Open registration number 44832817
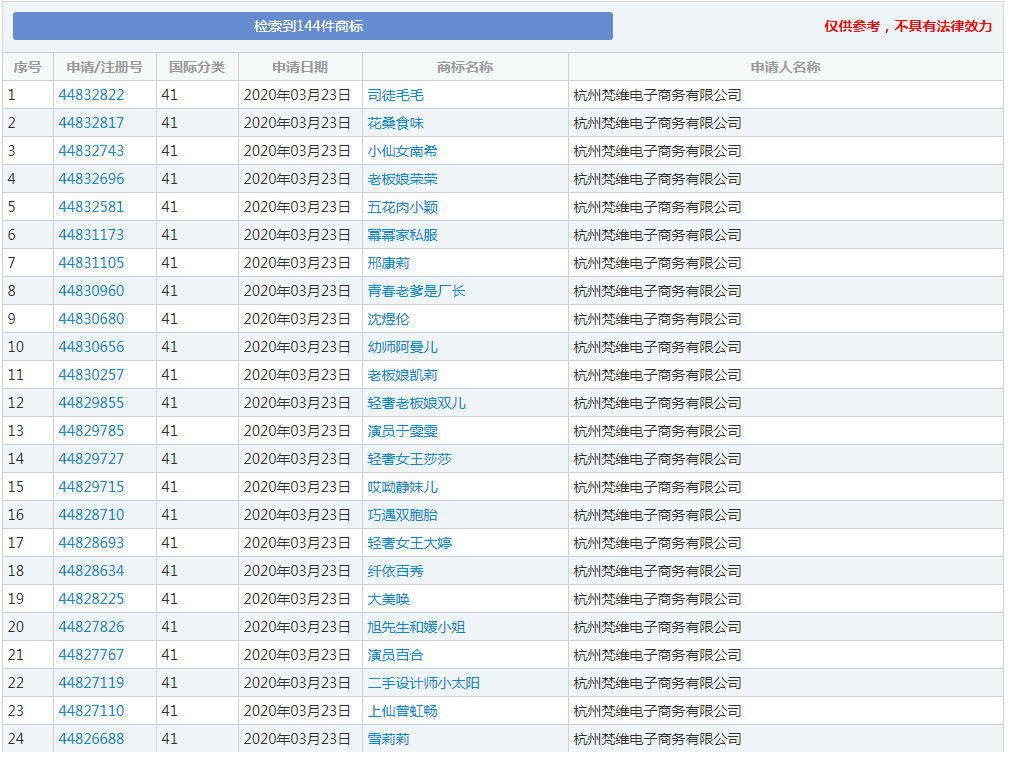1011x763 pixels. (x=91, y=123)
